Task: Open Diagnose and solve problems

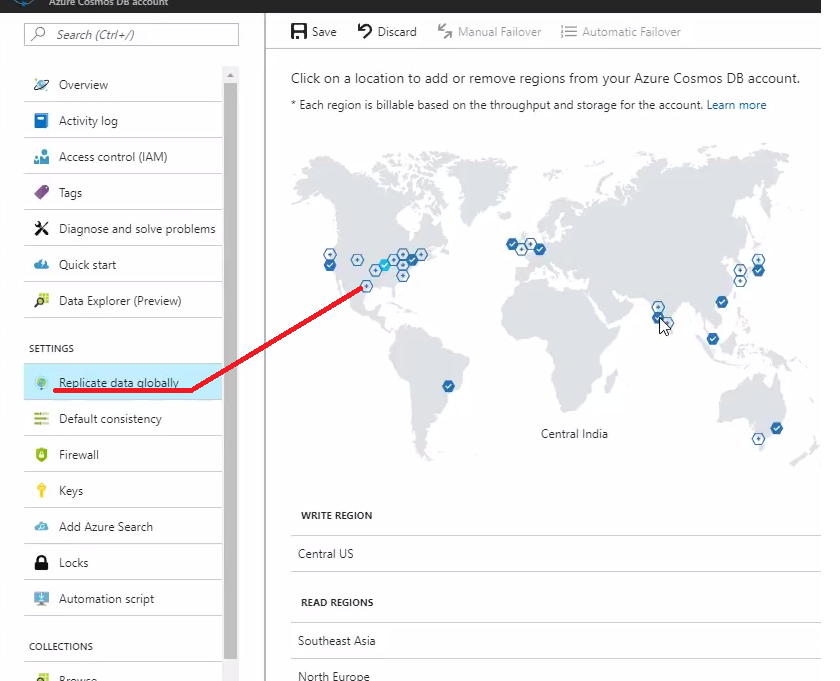Action: (x=123, y=228)
